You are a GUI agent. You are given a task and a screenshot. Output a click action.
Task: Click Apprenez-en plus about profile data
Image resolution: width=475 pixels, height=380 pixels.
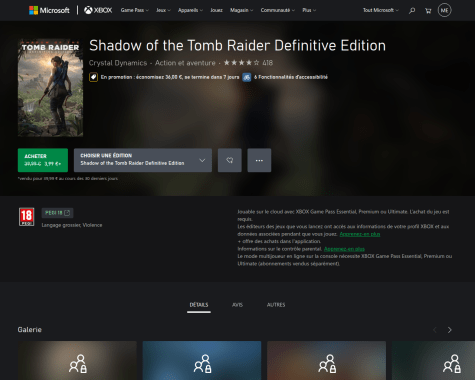pyautogui.click(x=359, y=234)
